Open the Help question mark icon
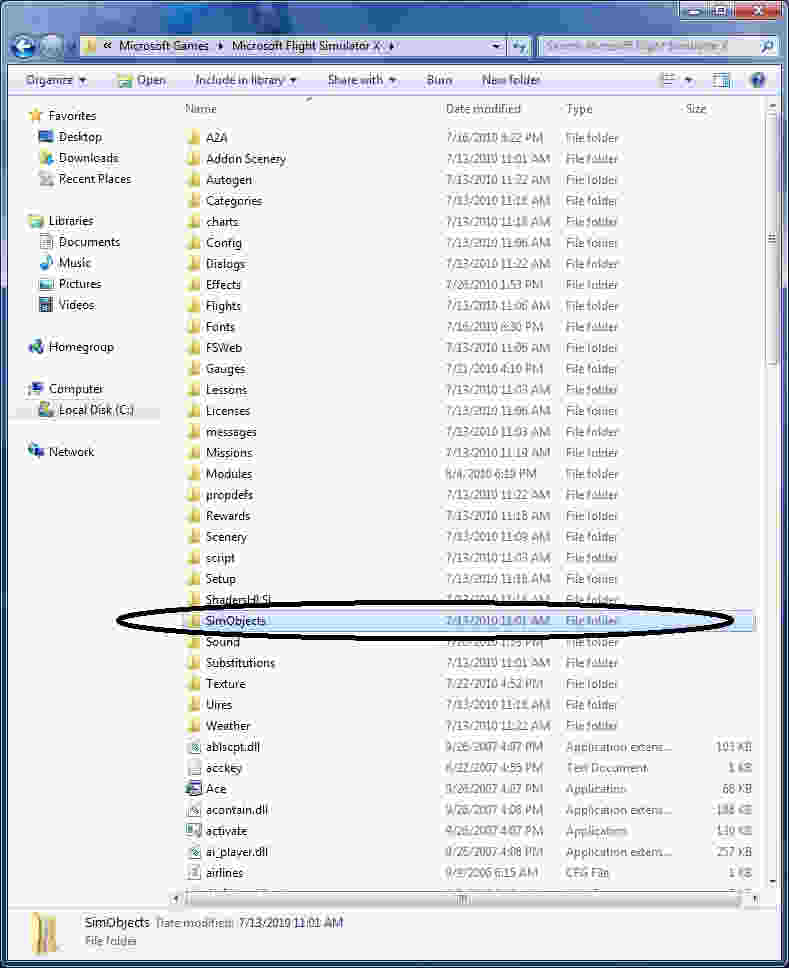Screen dimensions: 789x968 (x=758, y=80)
